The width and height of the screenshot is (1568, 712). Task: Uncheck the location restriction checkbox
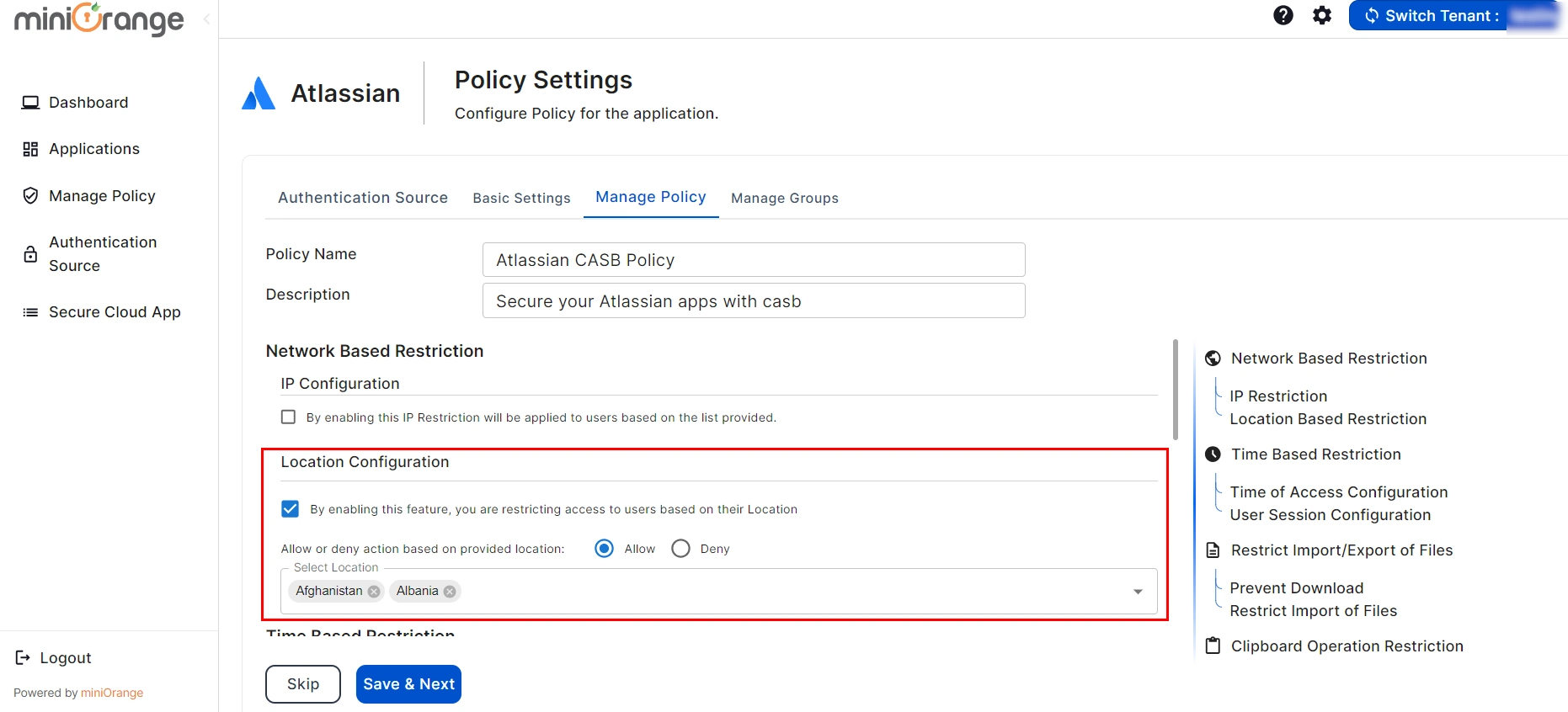pyautogui.click(x=291, y=509)
